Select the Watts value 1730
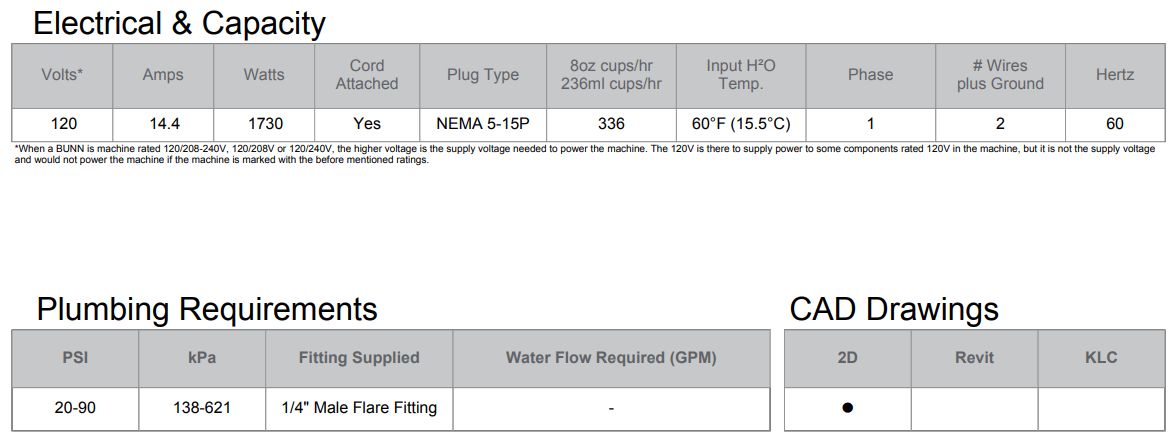Viewport: 1176px width, 444px height. (264, 124)
